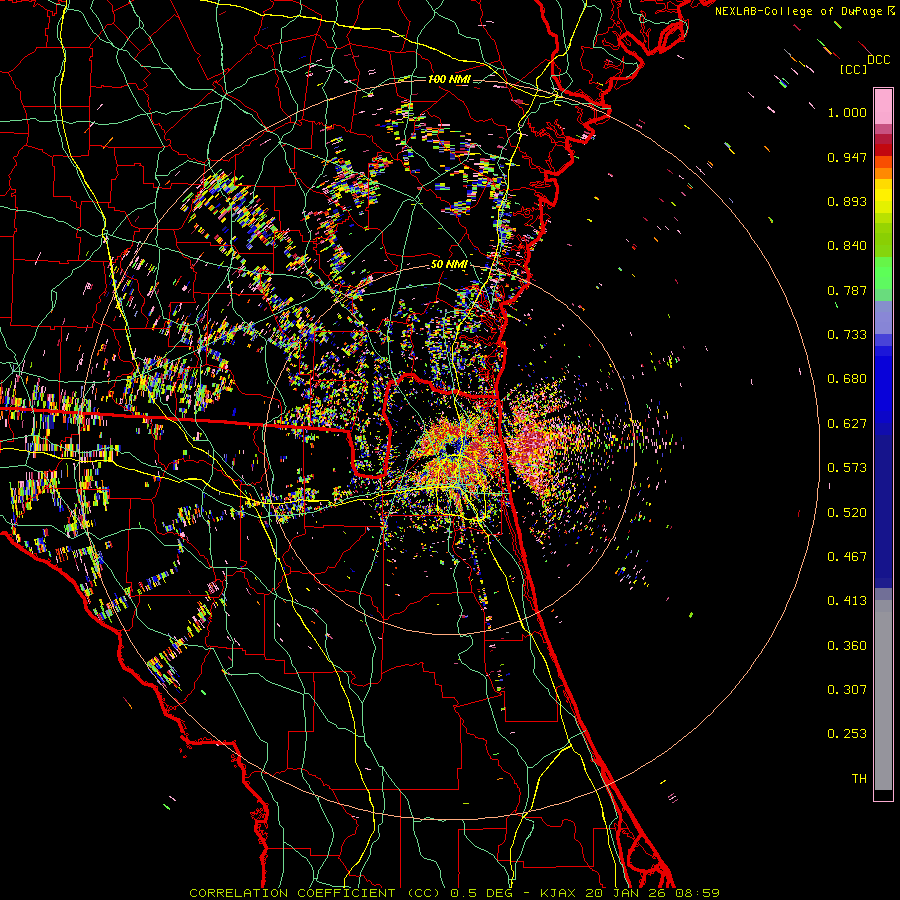Click the 0.680 scale value

847,379
